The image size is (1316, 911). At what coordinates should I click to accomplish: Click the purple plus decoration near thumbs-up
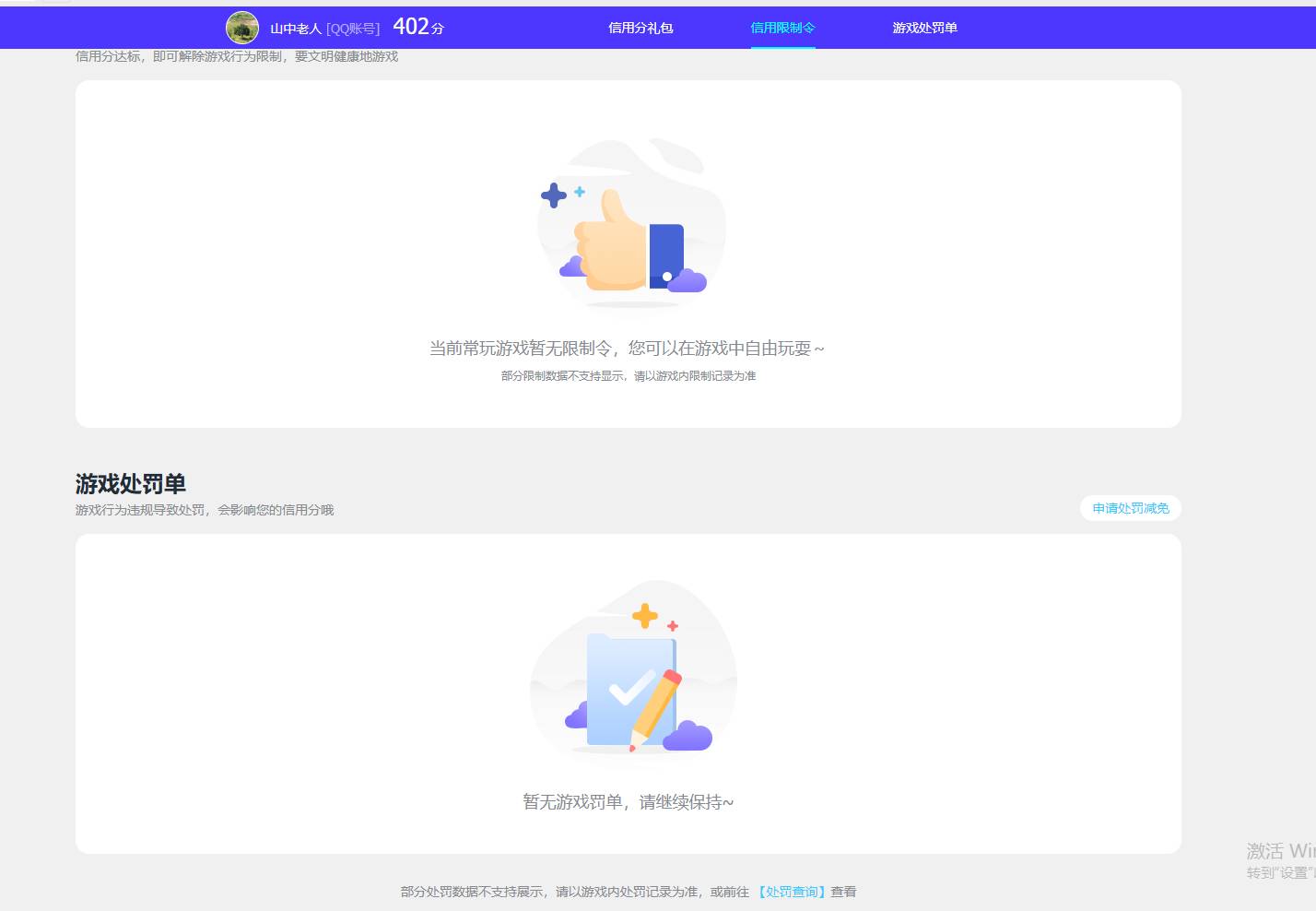click(553, 195)
